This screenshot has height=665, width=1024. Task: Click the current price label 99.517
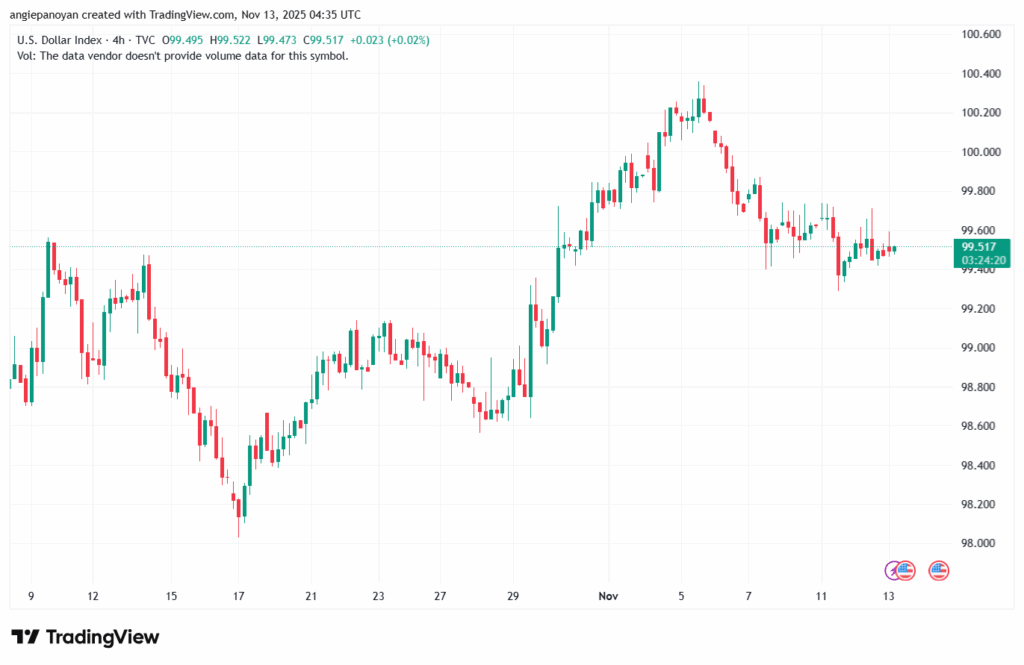click(979, 246)
